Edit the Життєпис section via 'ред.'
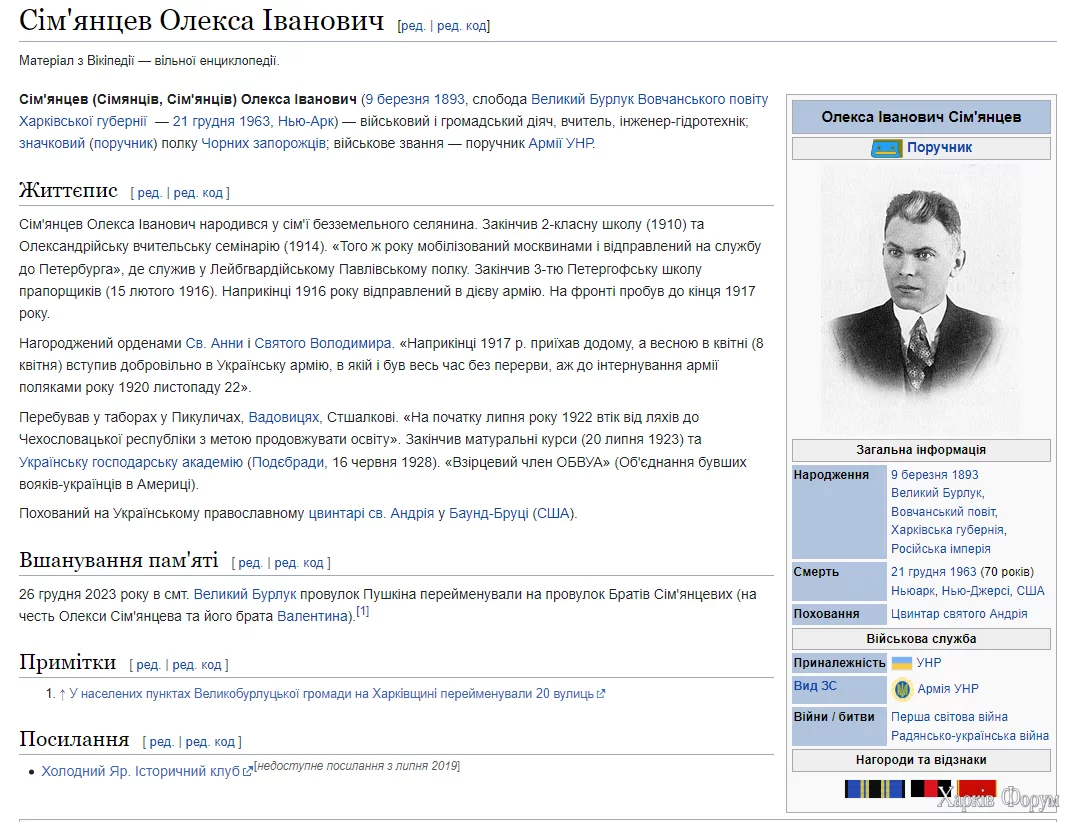Viewport: 1076px width, 822px height. point(149,193)
